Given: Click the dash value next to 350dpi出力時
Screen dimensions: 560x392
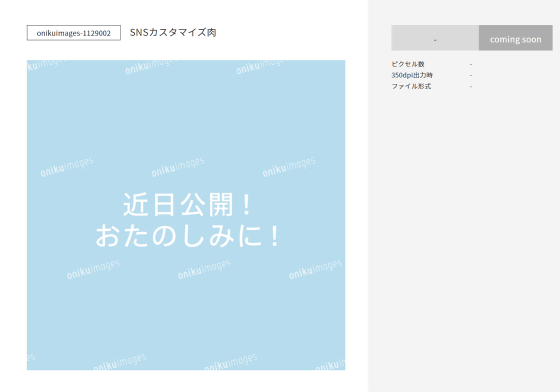Looking at the screenshot, I should [x=471, y=76].
